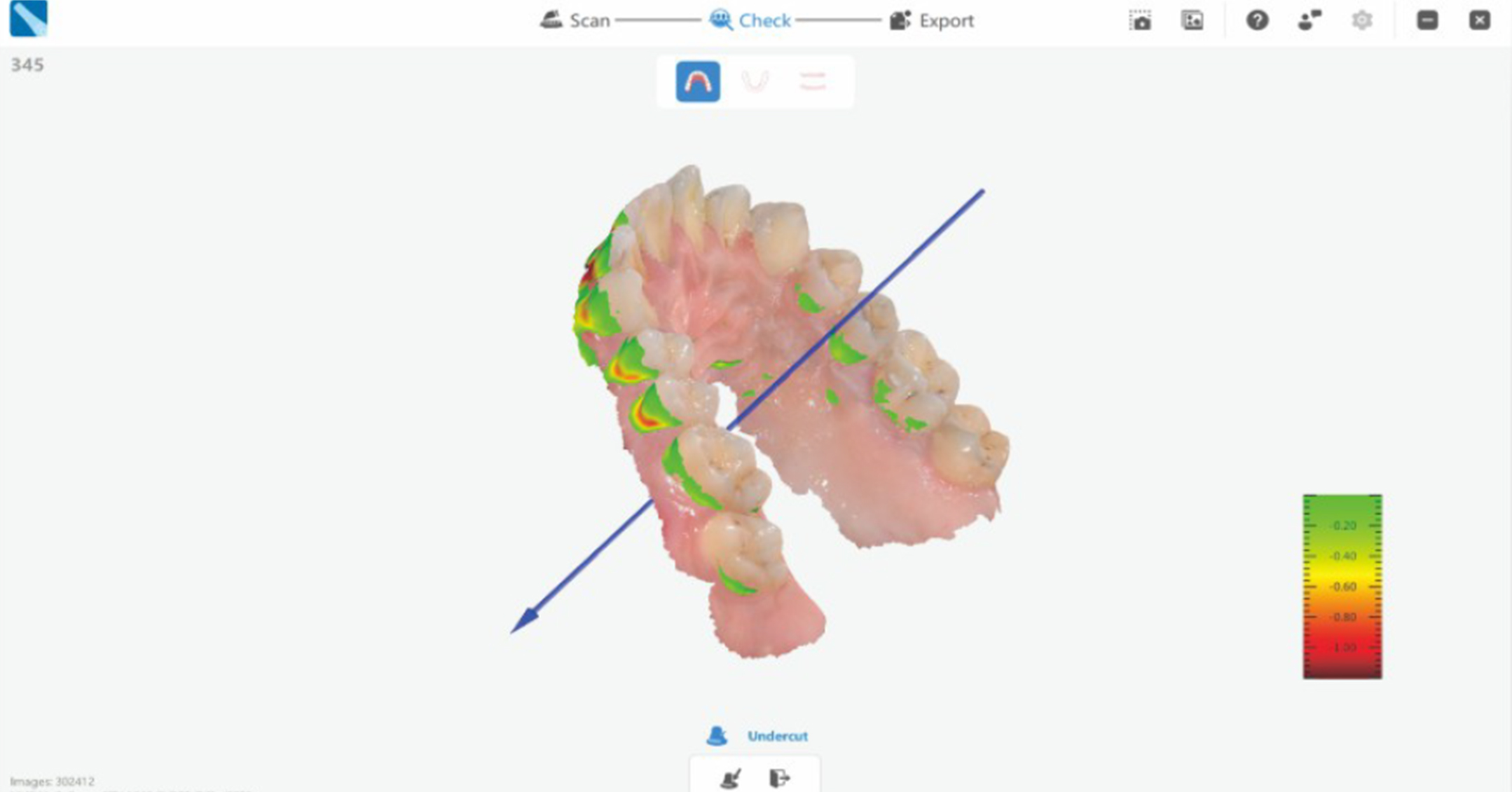The image size is (1512, 792).
Task: Proceed to the Export step
Action: pos(932,20)
